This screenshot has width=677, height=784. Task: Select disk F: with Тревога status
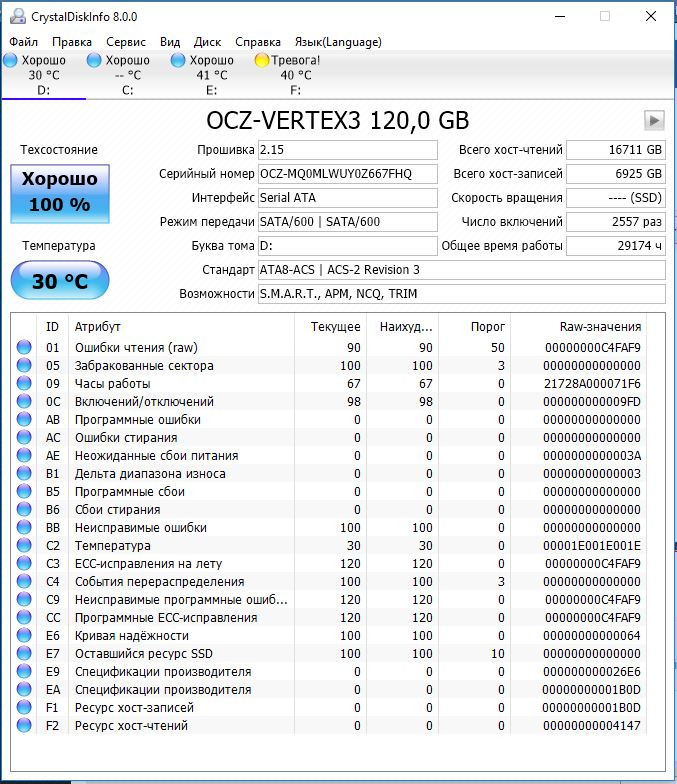(296, 75)
